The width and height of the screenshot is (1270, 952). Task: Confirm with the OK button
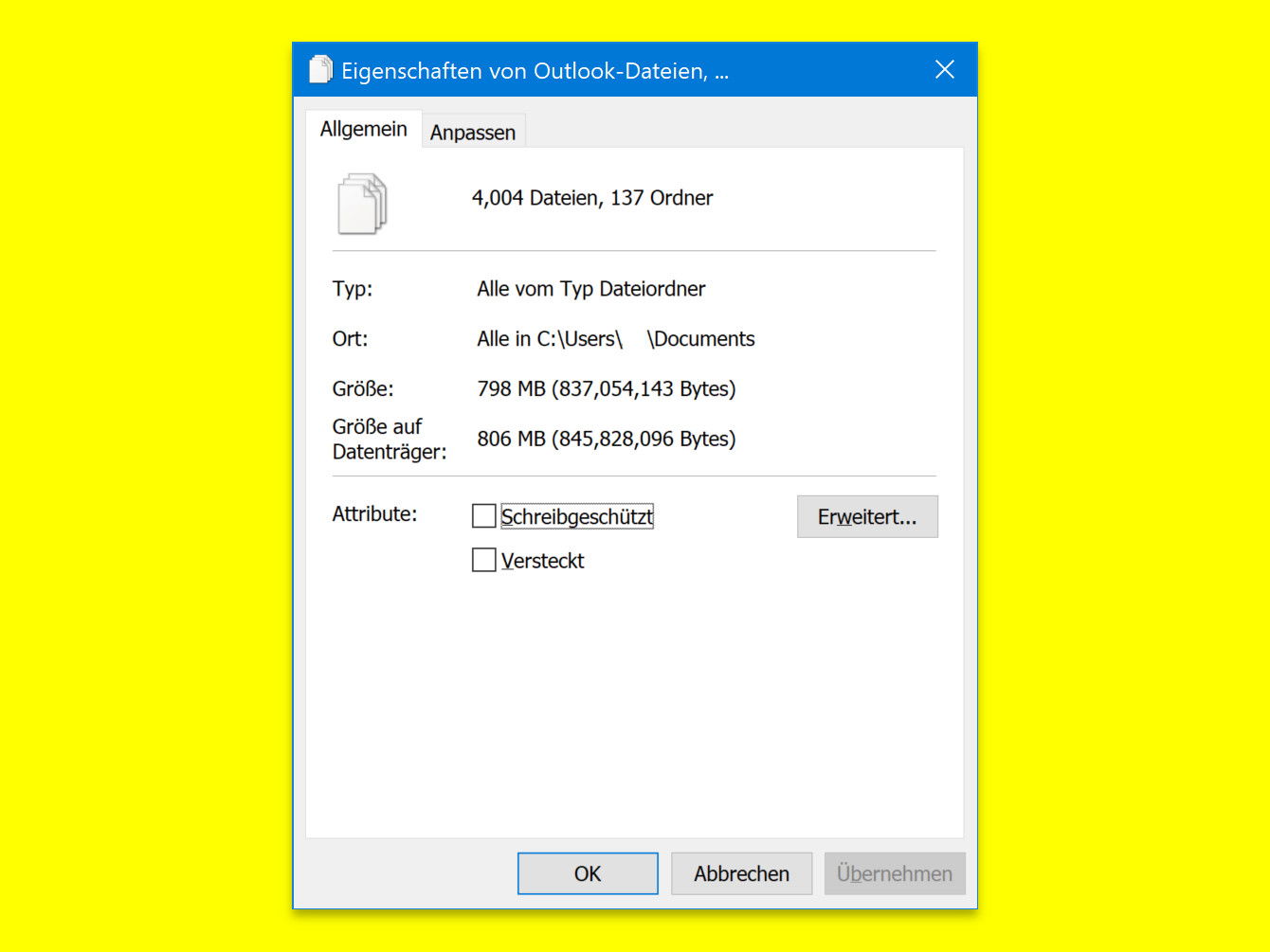tap(588, 873)
